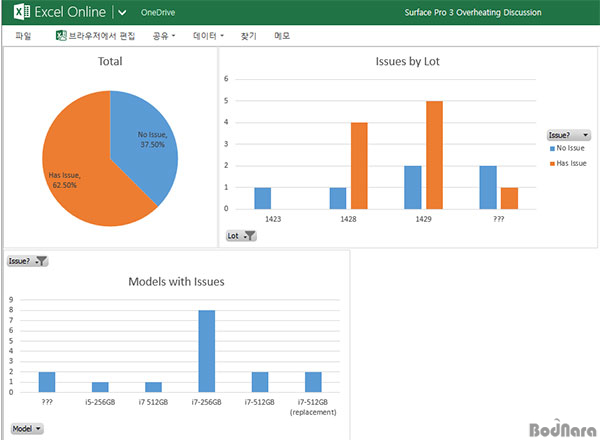Click the Issues by Lot chart title
The image size is (600, 440).
[x=408, y=61]
